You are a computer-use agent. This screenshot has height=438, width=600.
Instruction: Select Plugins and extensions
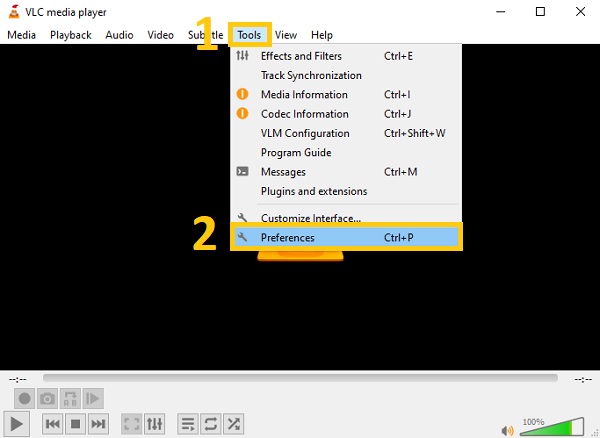pos(346,191)
